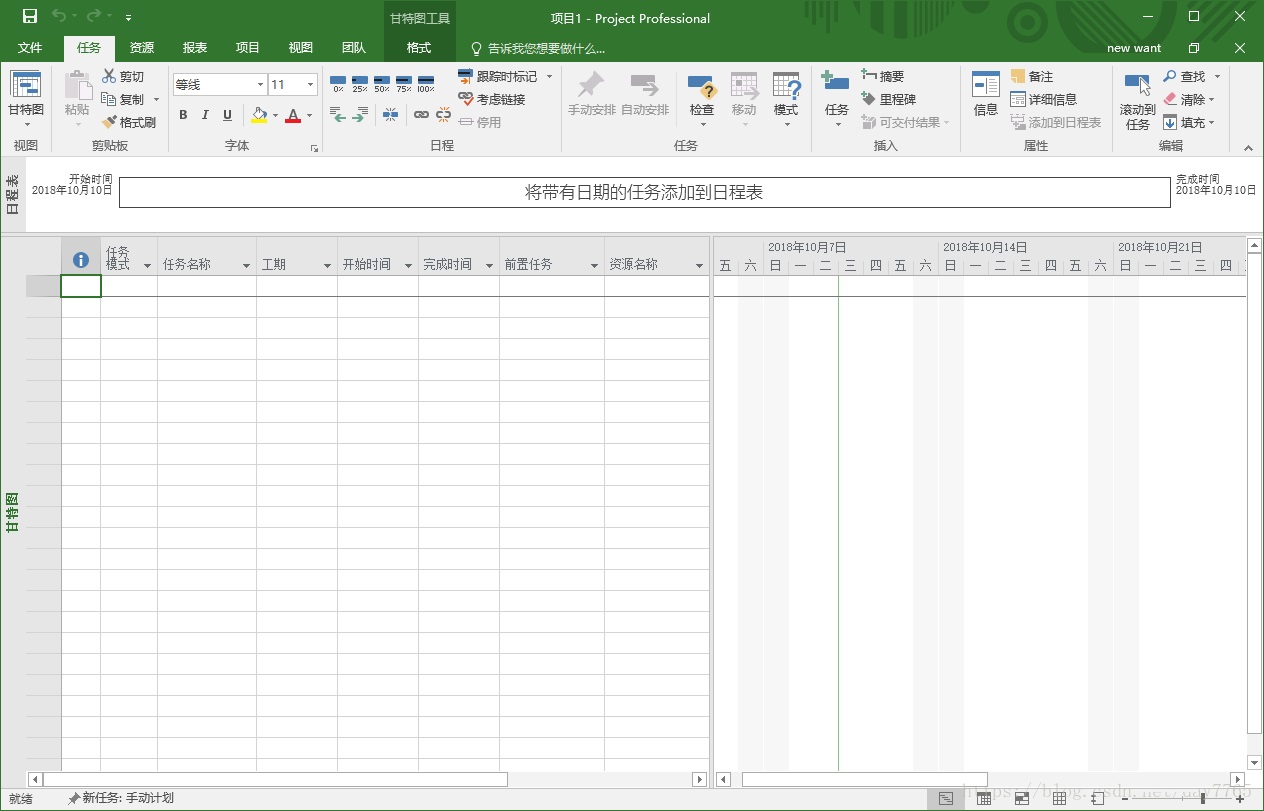Click the Information button
This screenshot has width=1264, height=811.
[986, 96]
